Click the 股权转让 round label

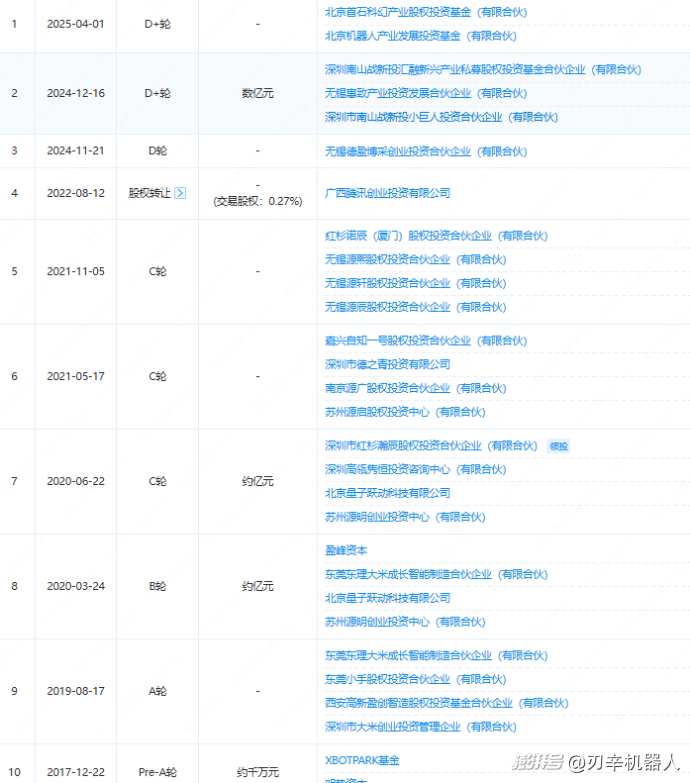tap(149, 193)
